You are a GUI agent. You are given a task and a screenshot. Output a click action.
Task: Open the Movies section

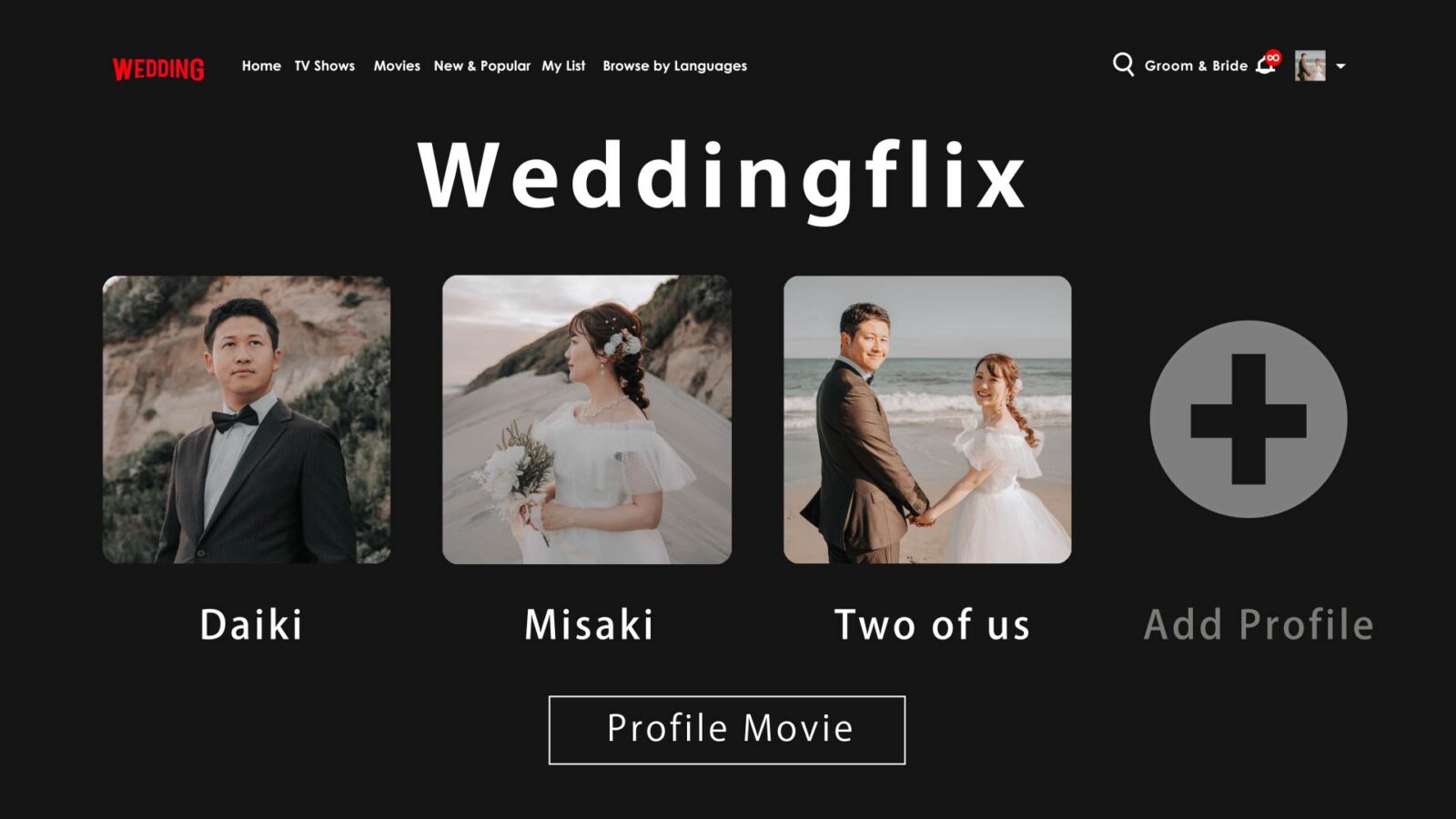pos(397,66)
